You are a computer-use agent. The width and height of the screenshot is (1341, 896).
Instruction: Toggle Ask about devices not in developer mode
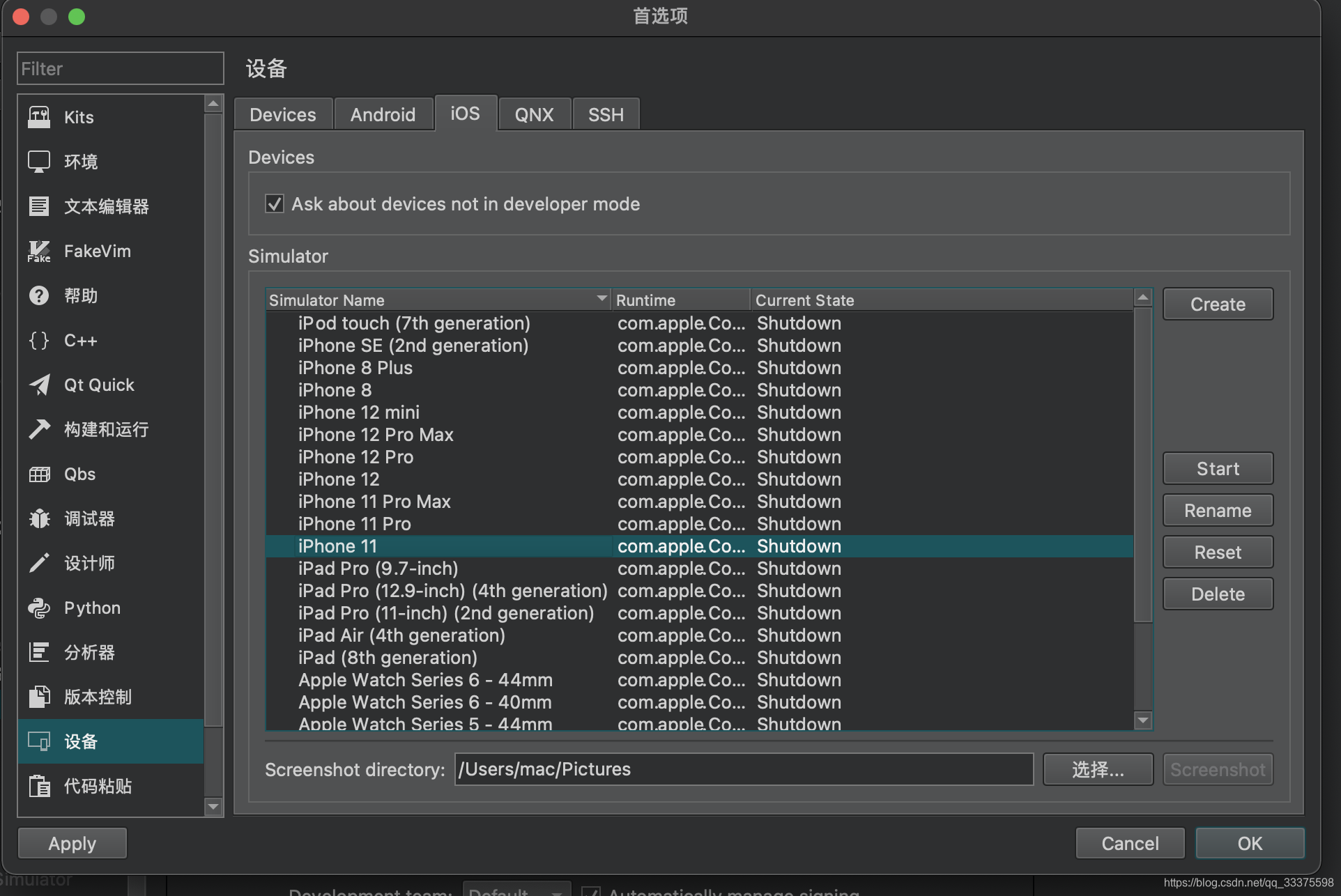[x=275, y=204]
